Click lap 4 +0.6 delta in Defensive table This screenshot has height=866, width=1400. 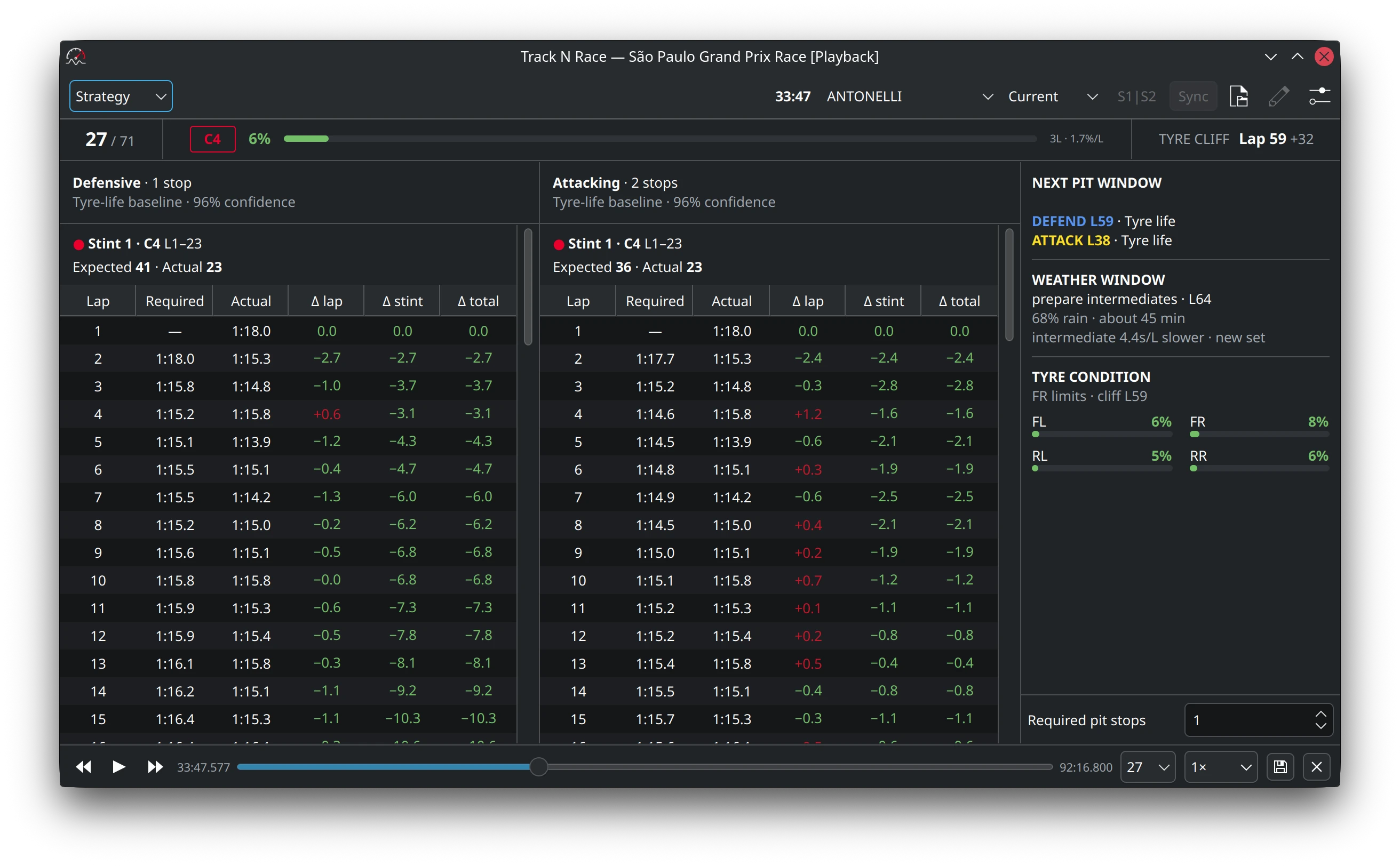(x=327, y=414)
